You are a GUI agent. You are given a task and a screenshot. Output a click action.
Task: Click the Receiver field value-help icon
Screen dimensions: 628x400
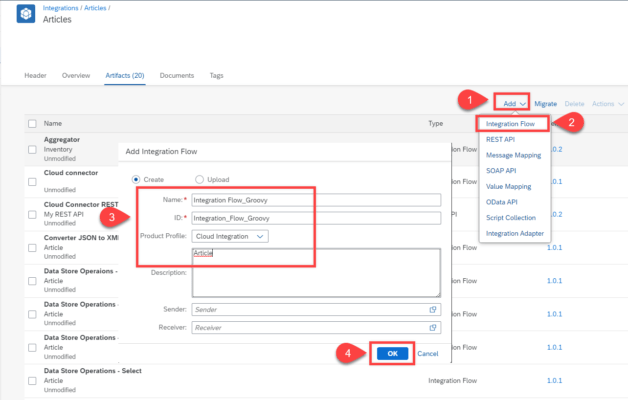click(x=433, y=326)
